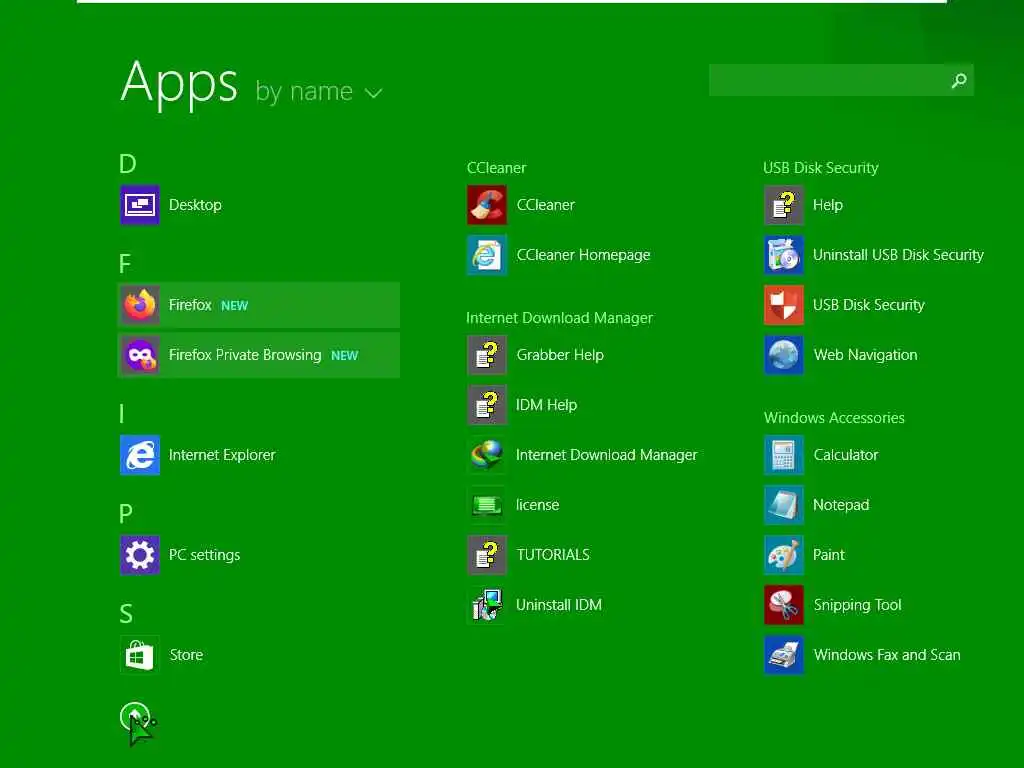
Task: Click the 'Desktop' label text
Action: click(x=195, y=205)
